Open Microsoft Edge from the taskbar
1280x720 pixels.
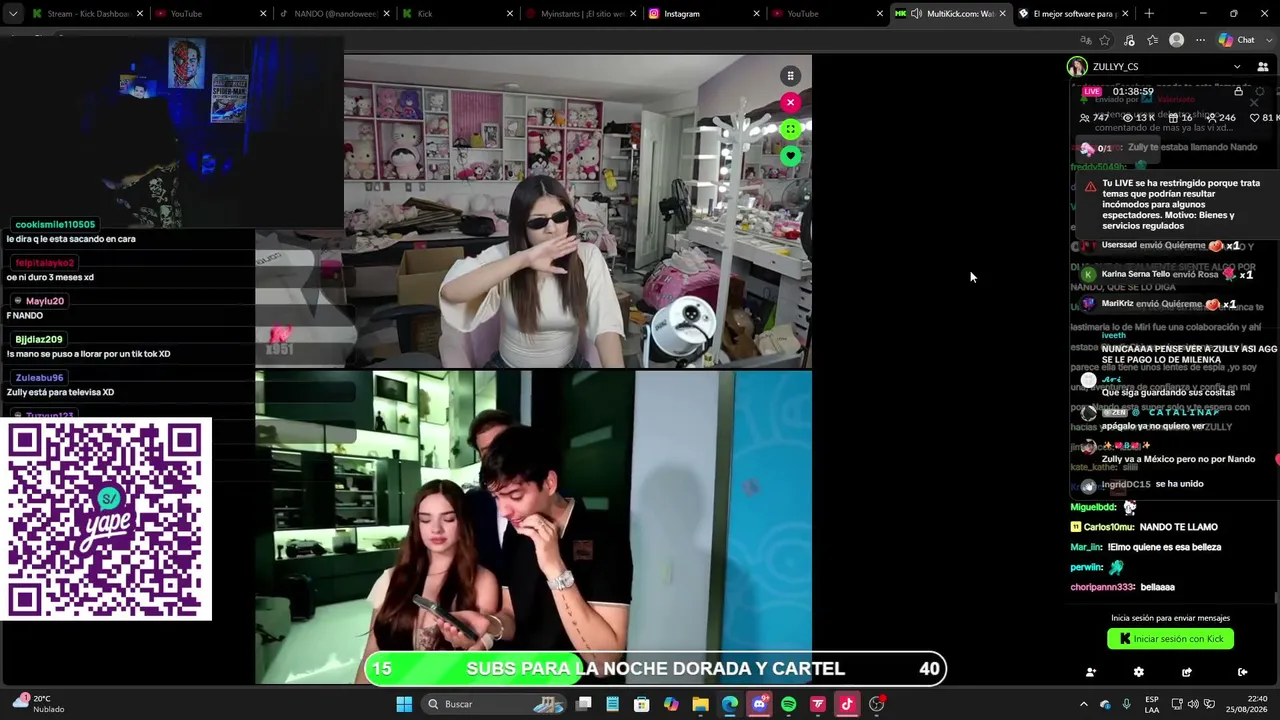pos(730,704)
